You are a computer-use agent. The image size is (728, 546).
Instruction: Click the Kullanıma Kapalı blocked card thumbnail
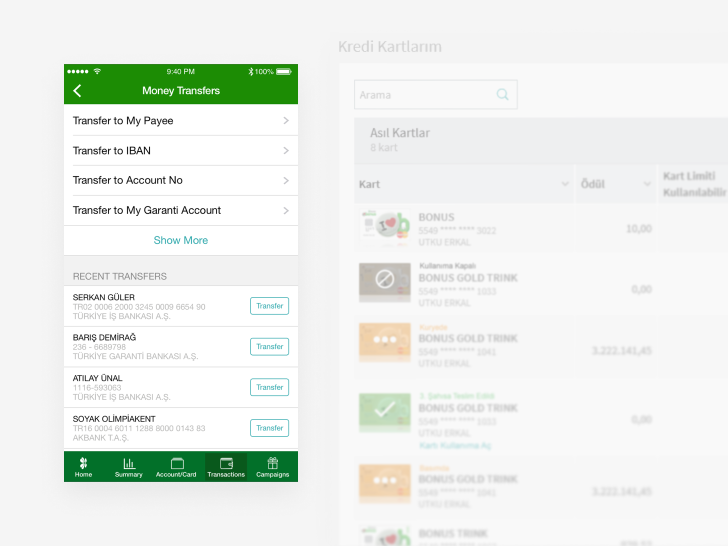click(x=385, y=282)
